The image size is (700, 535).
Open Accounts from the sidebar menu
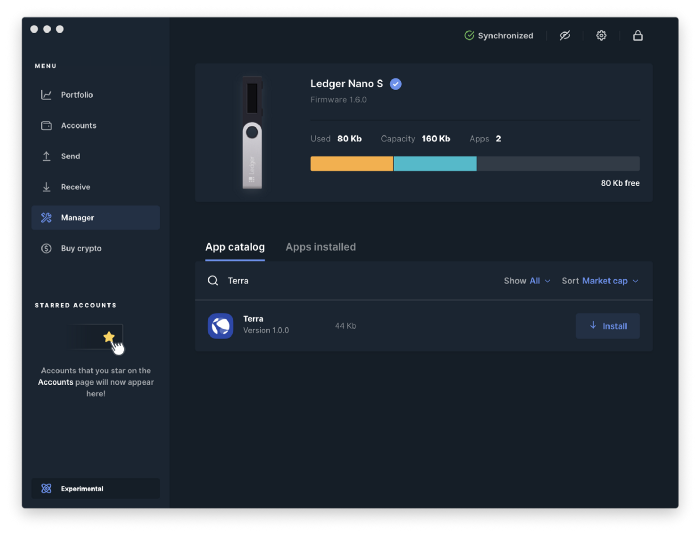96,125
